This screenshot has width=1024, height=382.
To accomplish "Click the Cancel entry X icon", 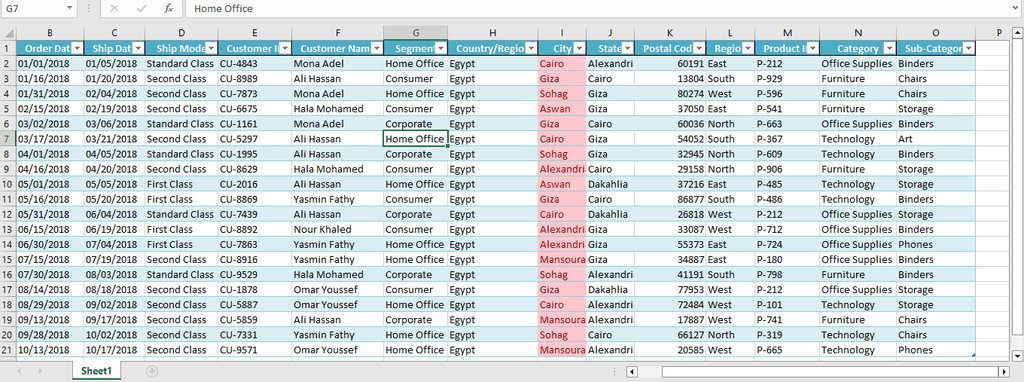I will (114, 8).
